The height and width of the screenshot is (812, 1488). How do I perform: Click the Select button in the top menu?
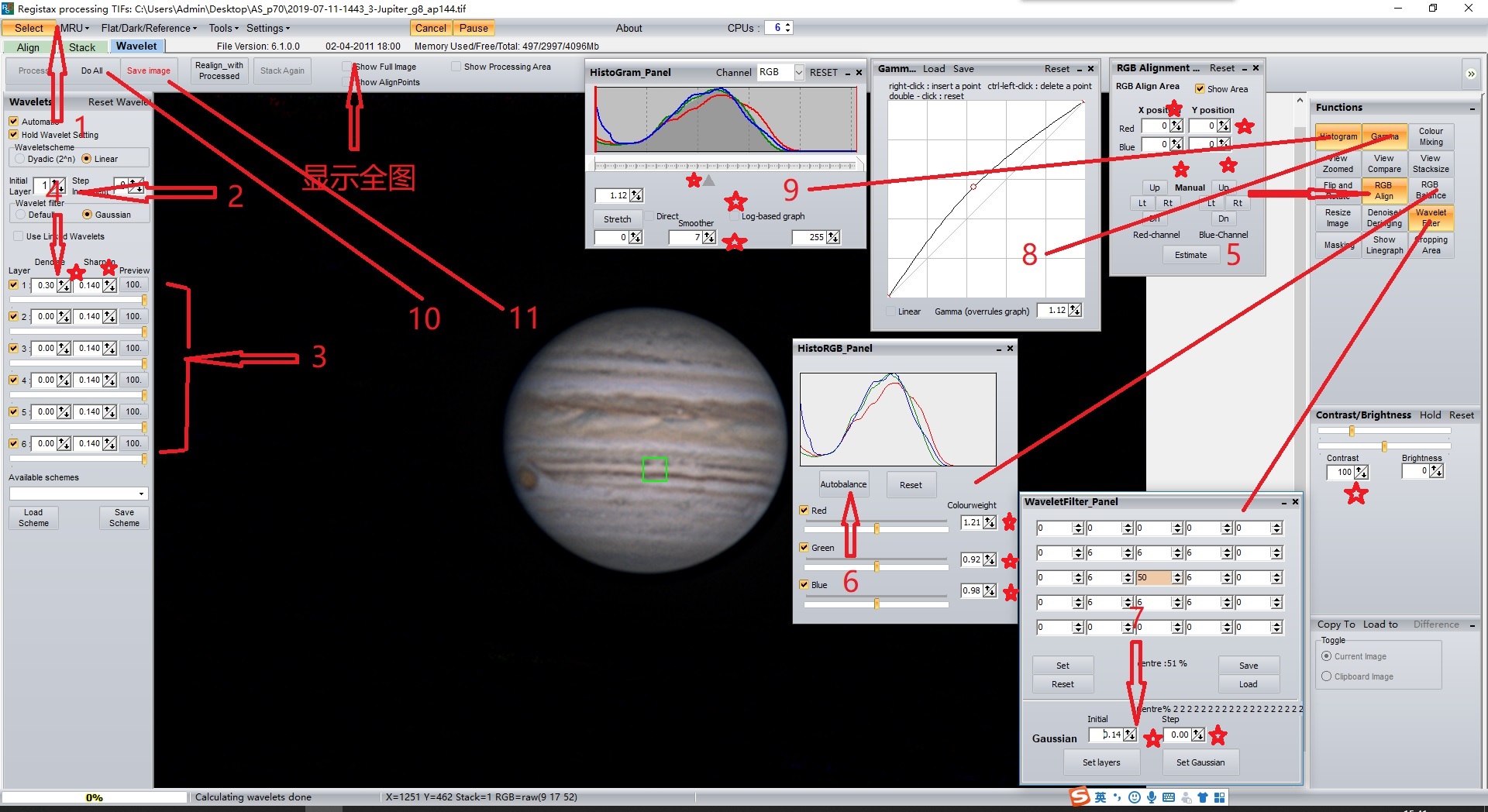[x=29, y=28]
